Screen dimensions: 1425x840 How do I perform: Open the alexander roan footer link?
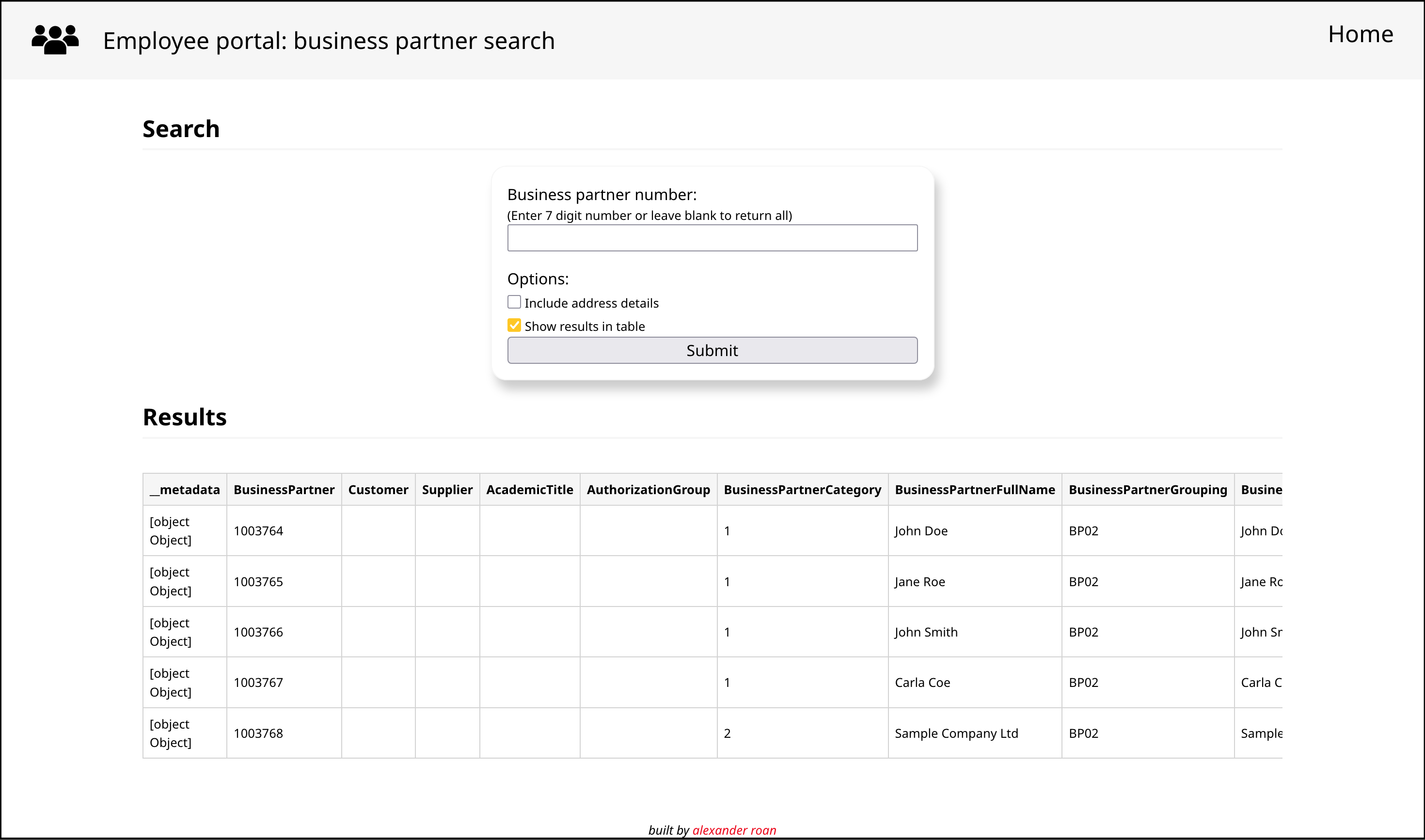[734, 830]
